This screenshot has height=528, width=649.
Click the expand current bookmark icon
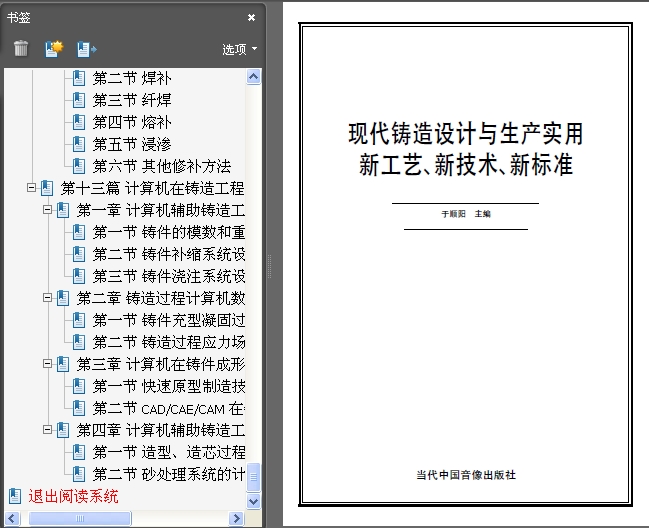pyautogui.click(x=87, y=49)
